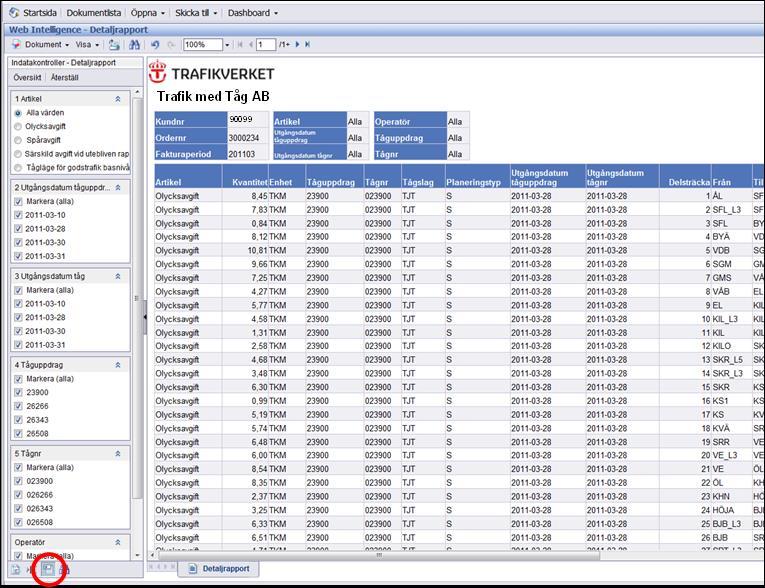Uncheck tågnr 023900 checkbox
Image resolution: width=765 pixels, height=588 pixels.
point(18,482)
